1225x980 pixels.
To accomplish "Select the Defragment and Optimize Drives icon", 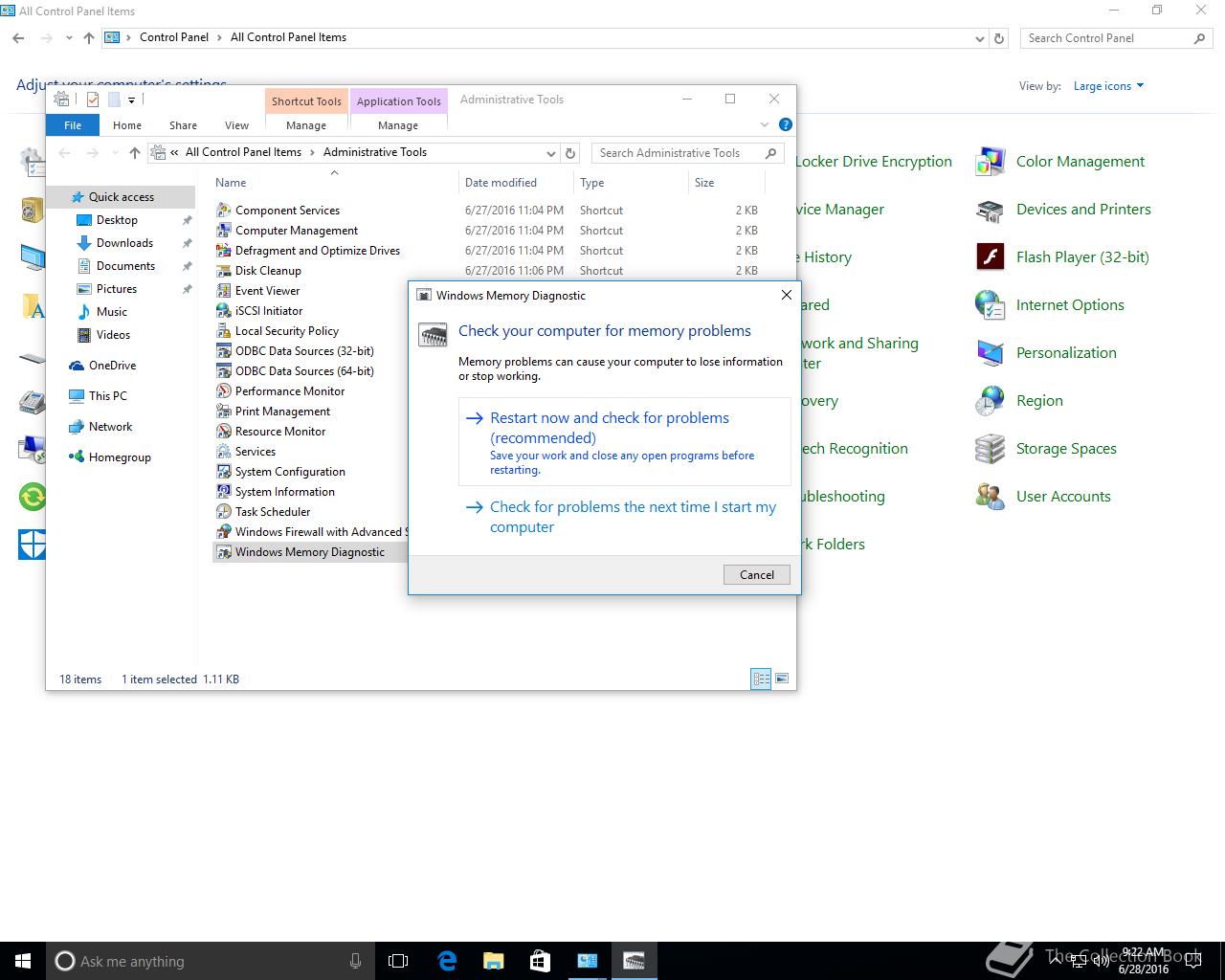I will click(x=223, y=251).
